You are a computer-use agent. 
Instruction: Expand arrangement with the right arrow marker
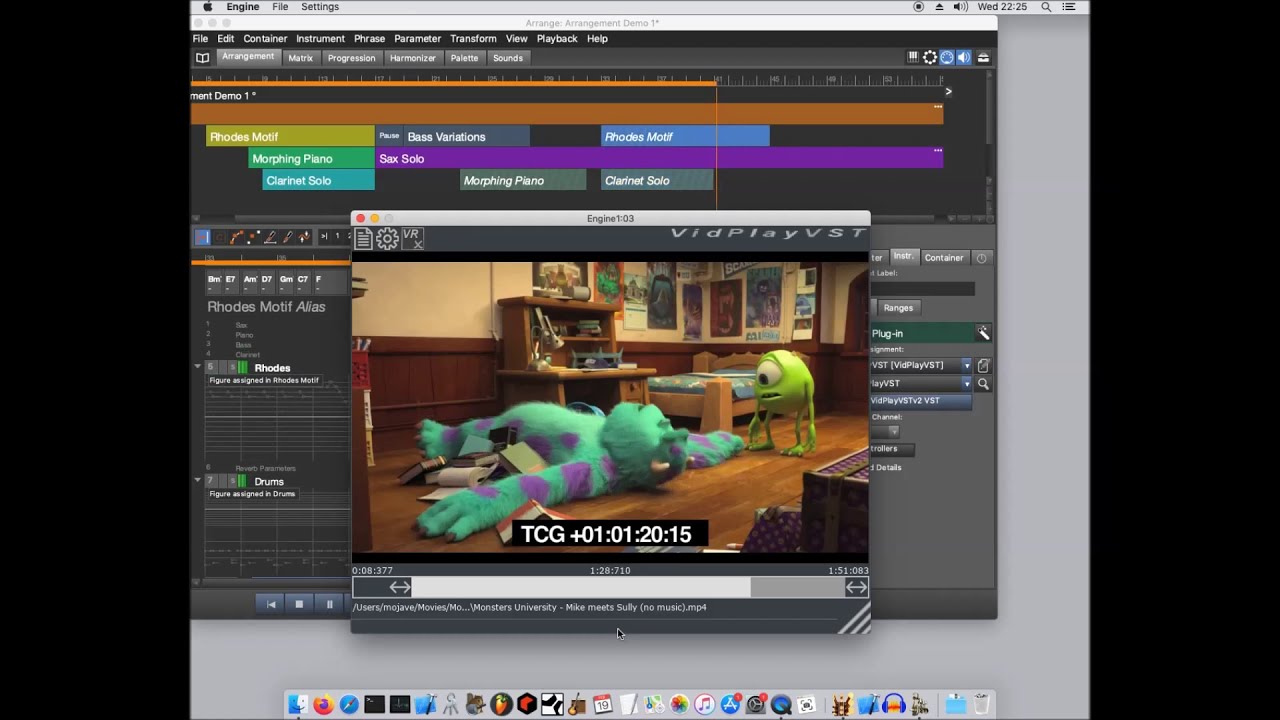(x=948, y=91)
